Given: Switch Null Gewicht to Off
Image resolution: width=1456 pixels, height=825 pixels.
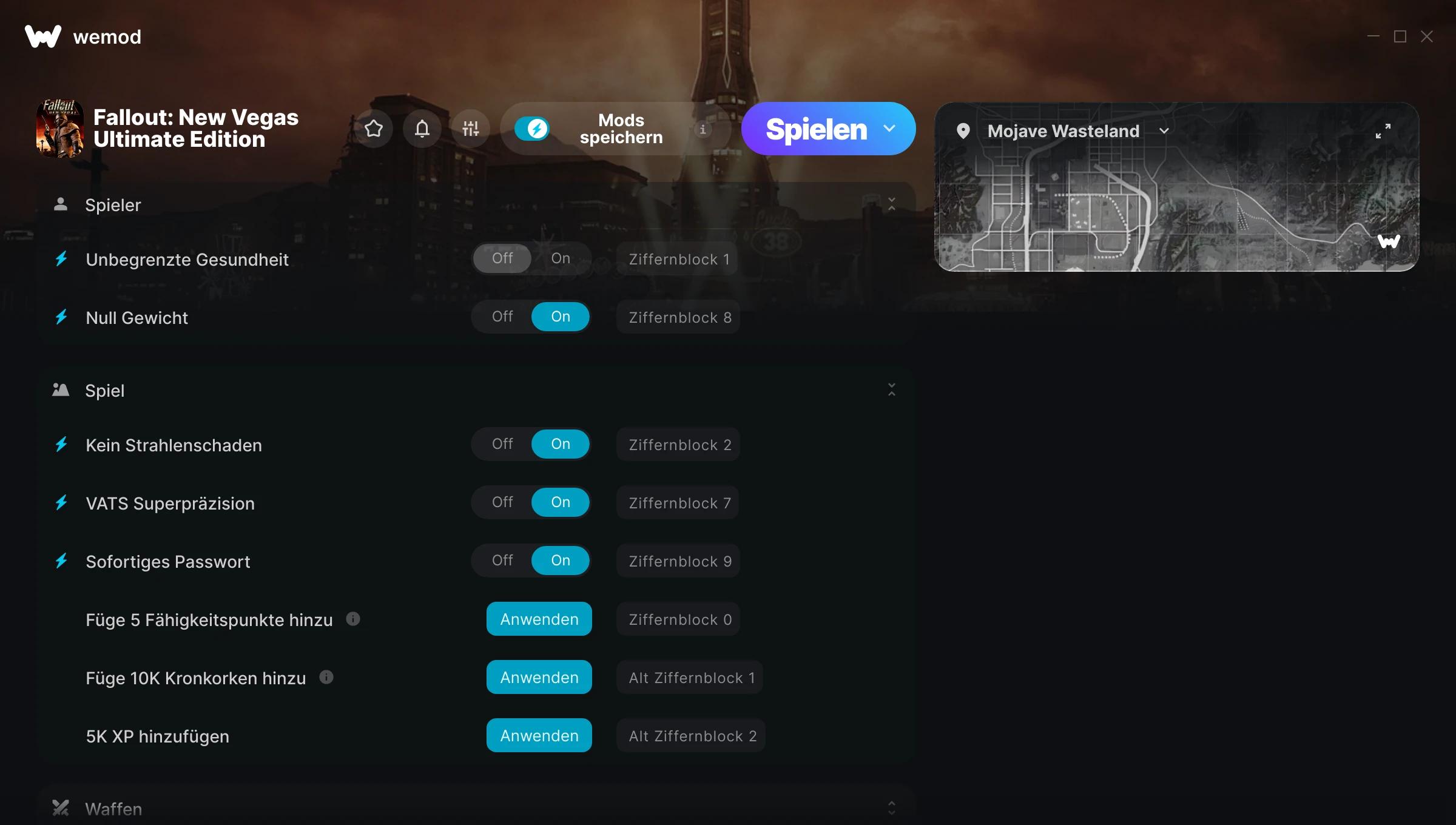Looking at the screenshot, I should tap(502, 317).
